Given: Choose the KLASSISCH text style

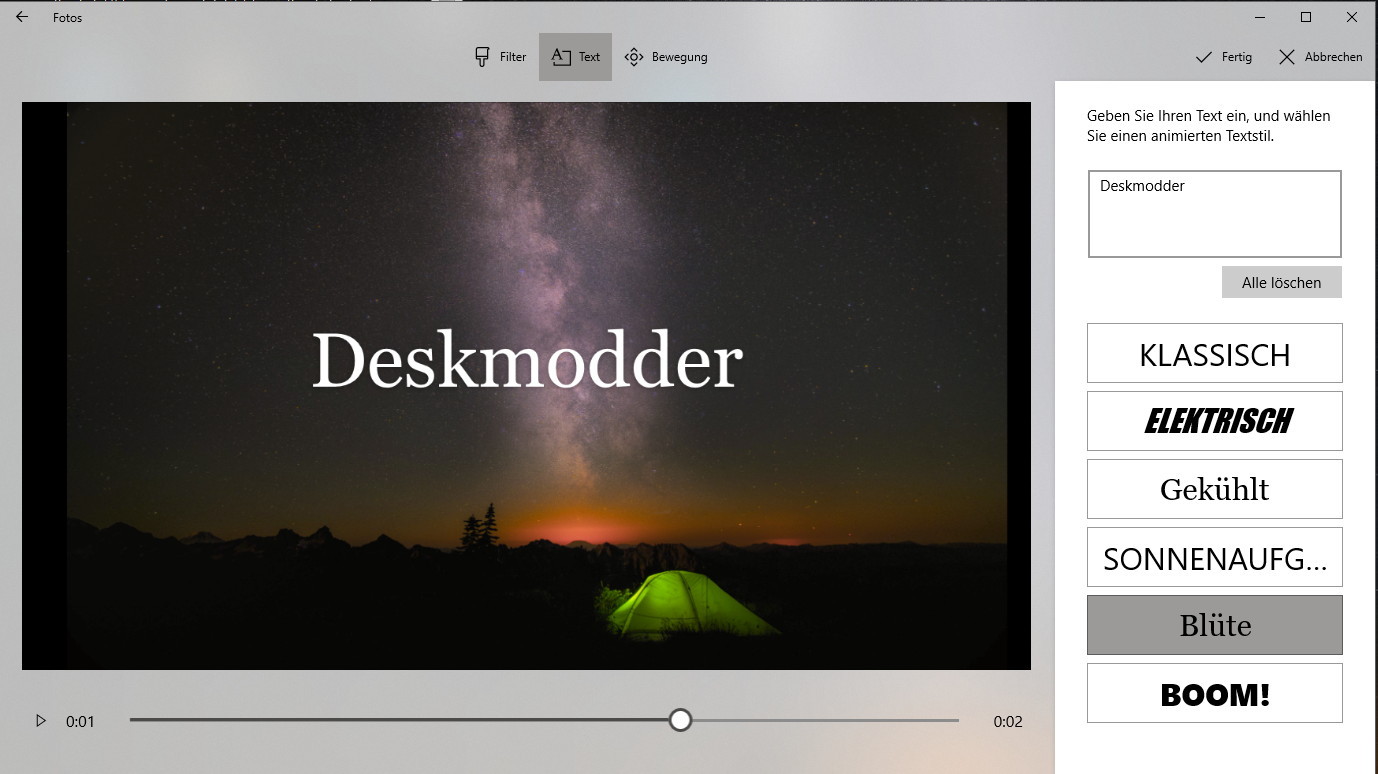Looking at the screenshot, I should 1214,353.
